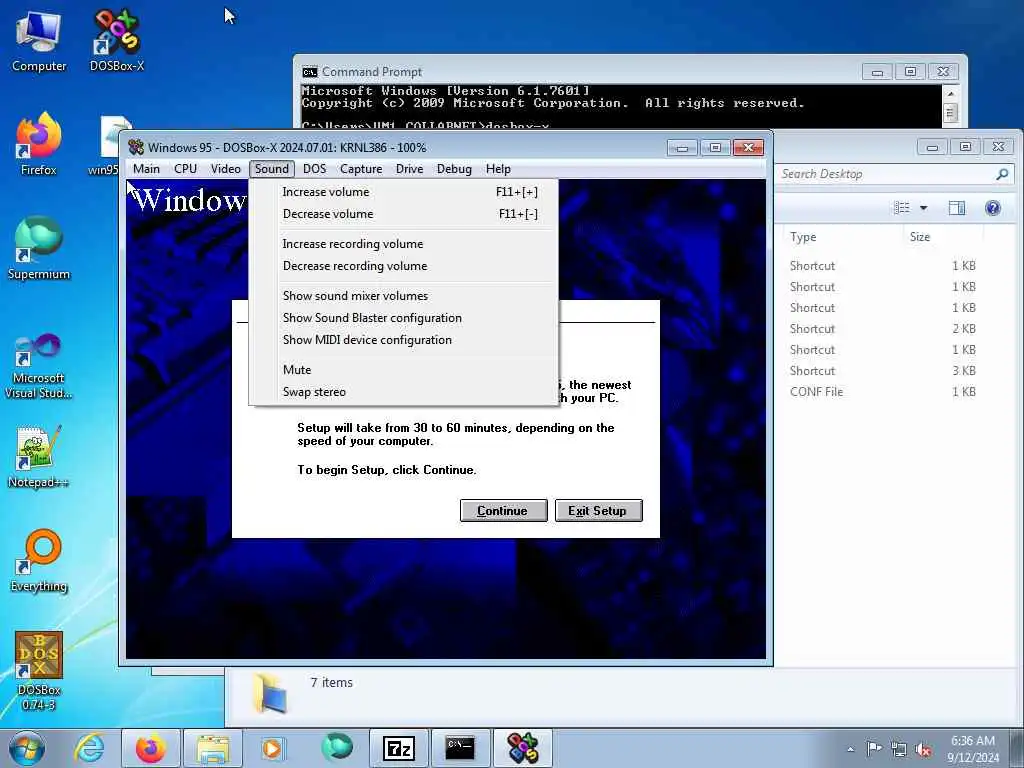Sort Explorer list by Type column
1024x768 pixels.
tap(842, 237)
